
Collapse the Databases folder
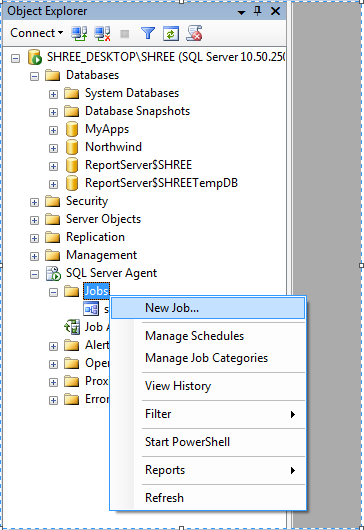coord(34,76)
